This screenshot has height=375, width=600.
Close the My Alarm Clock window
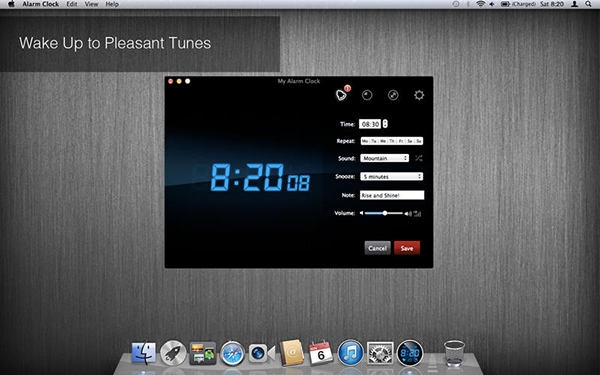171,81
